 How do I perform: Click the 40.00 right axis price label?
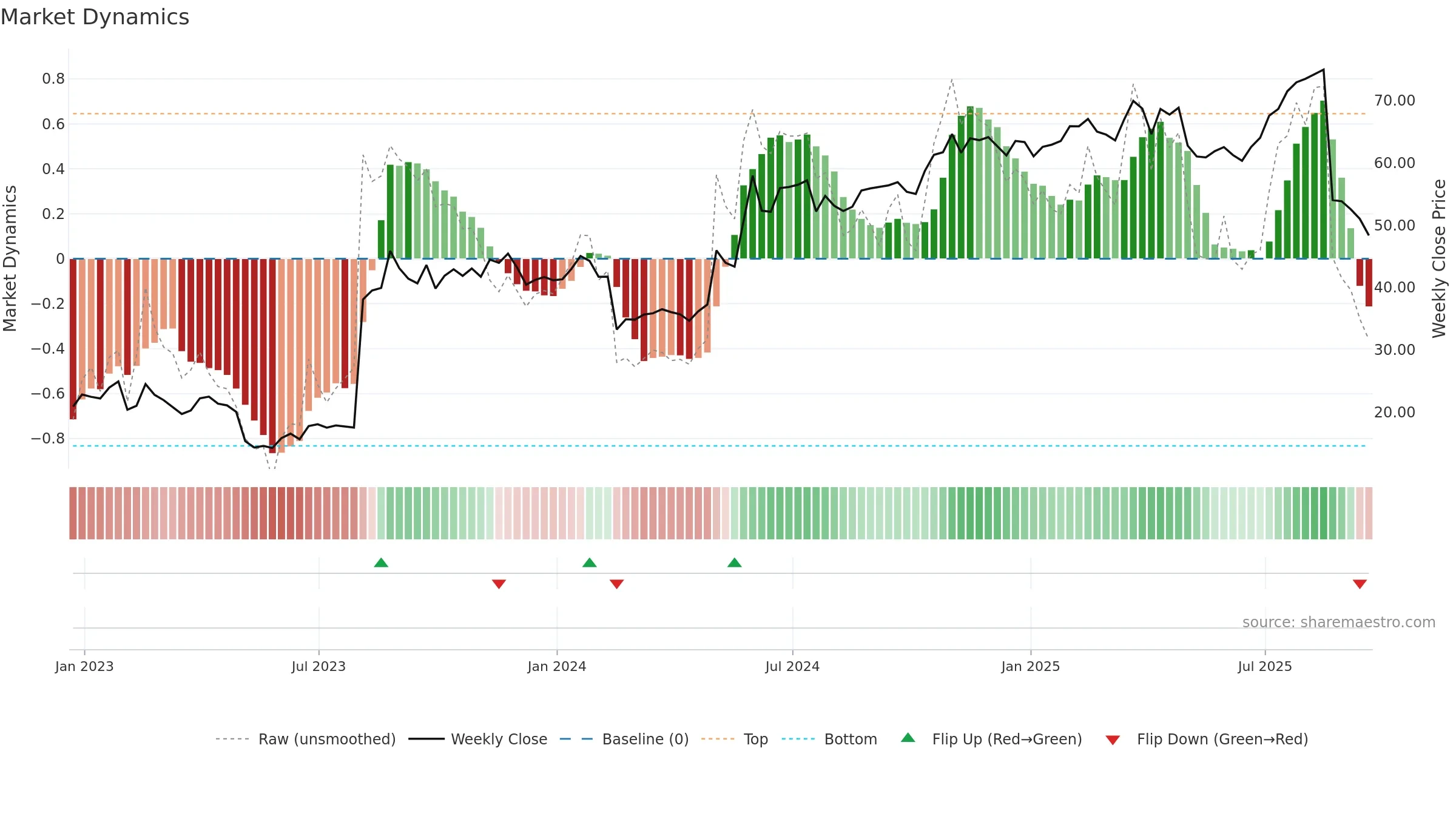pyautogui.click(x=1395, y=288)
